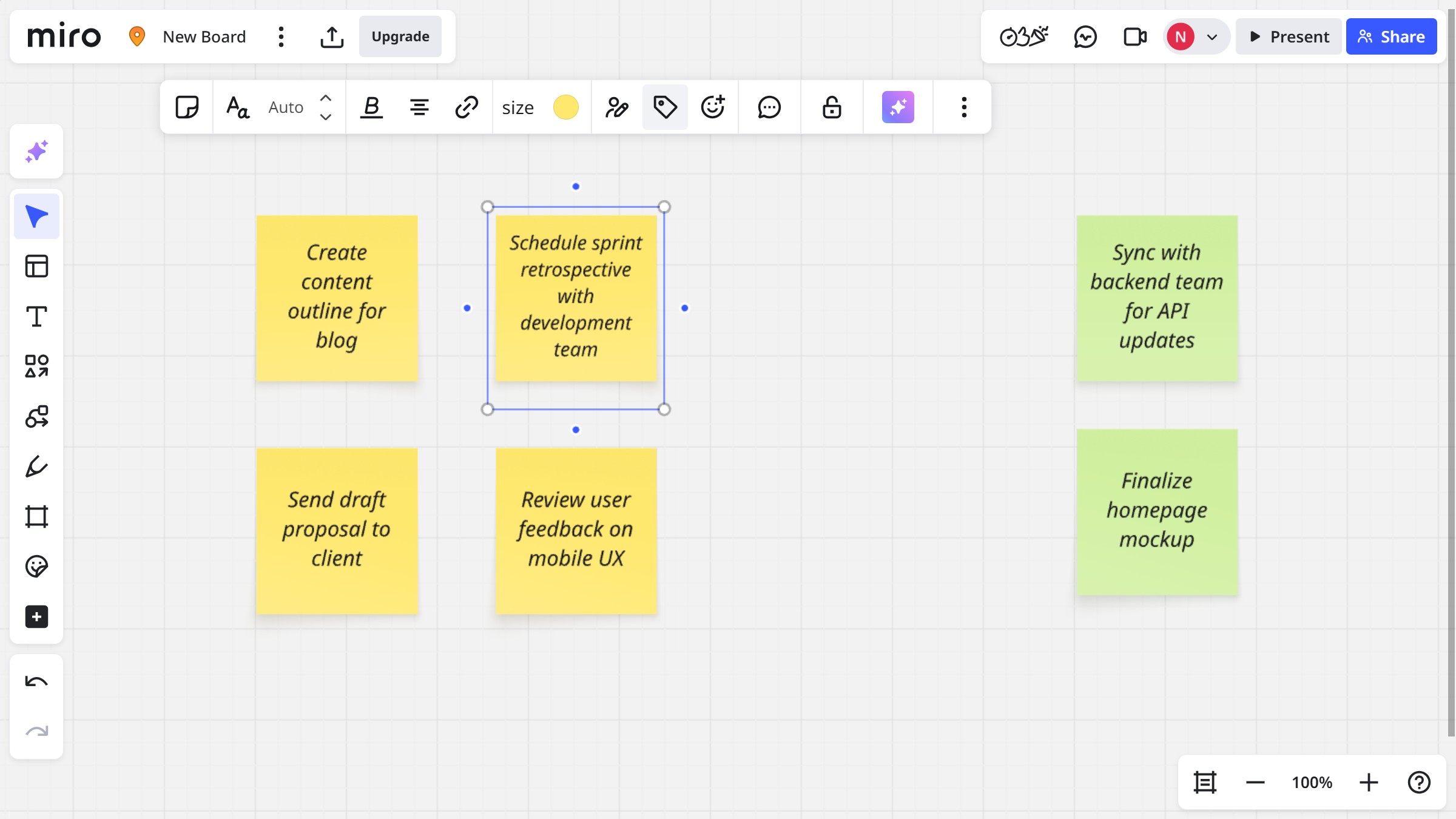Click the Share button

(1391, 36)
